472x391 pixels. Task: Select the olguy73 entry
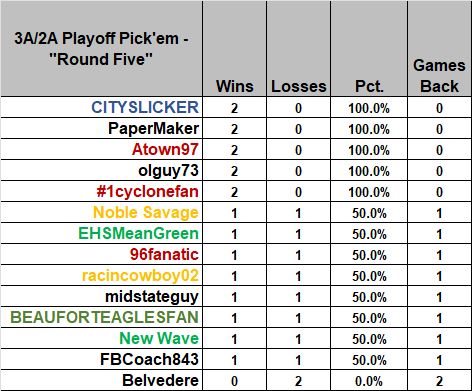tap(168, 171)
